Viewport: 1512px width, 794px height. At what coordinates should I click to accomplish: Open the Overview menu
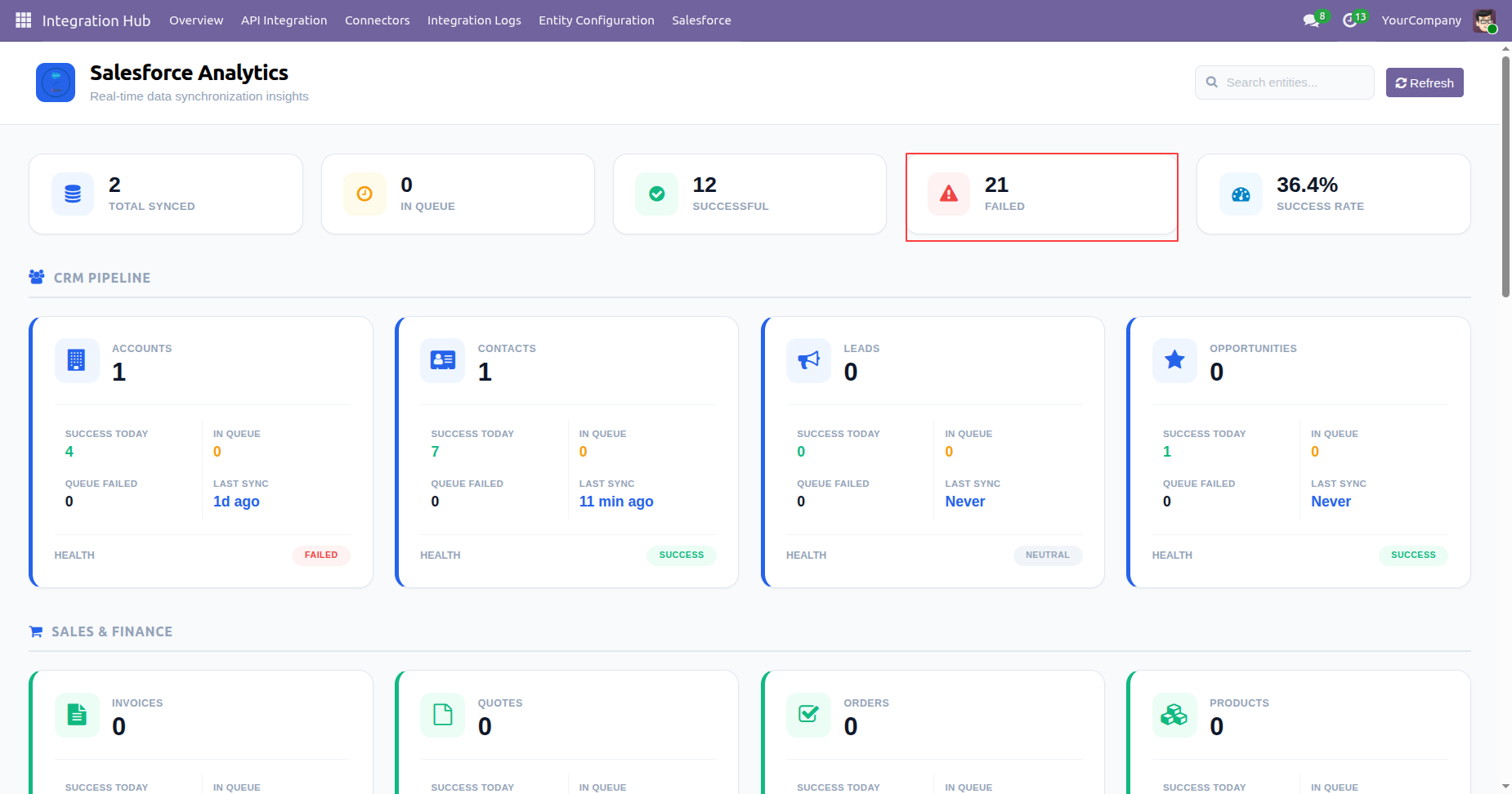click(x=196, y=20)
